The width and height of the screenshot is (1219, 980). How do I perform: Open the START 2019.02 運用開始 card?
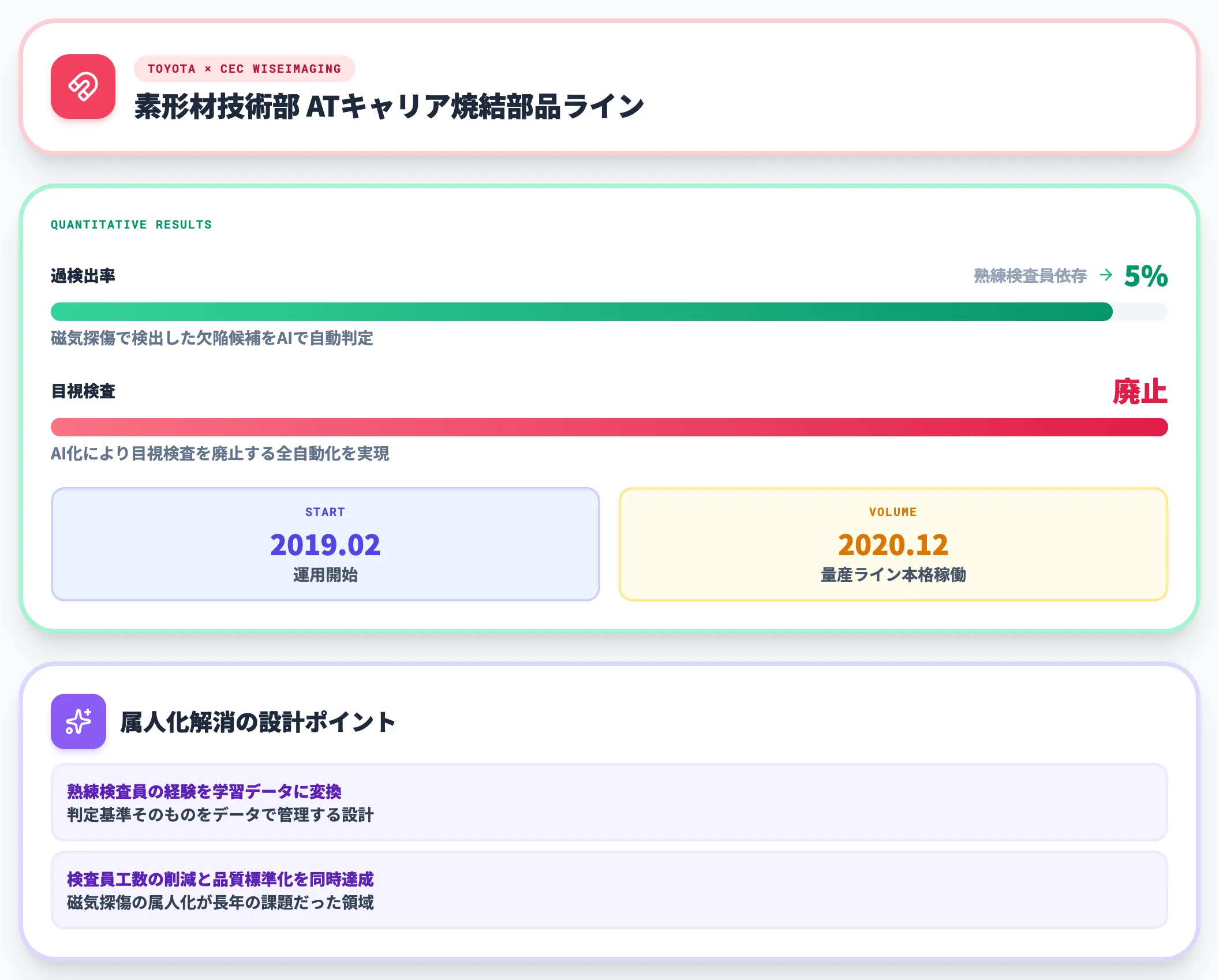click(326, 544)
